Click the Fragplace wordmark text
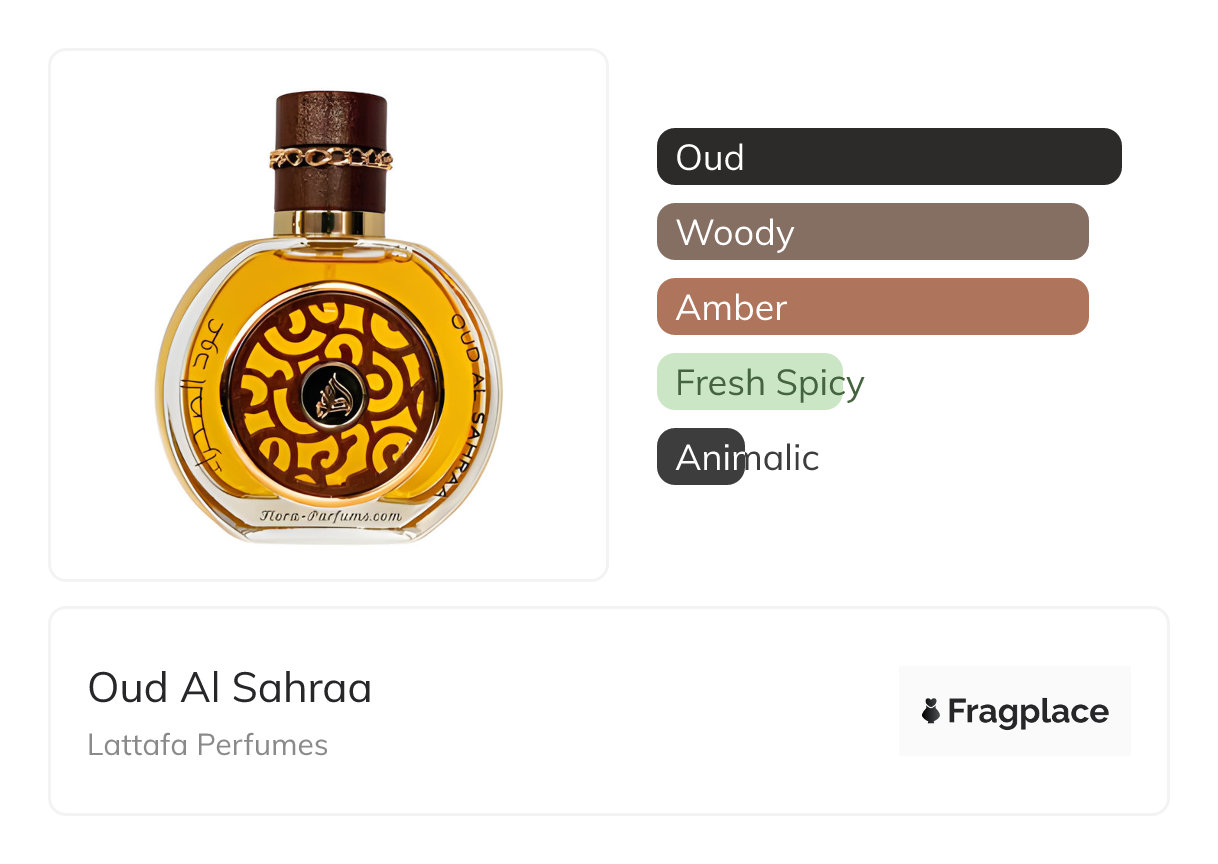Screen dimensions: 1218x864 pos(1028,712)
